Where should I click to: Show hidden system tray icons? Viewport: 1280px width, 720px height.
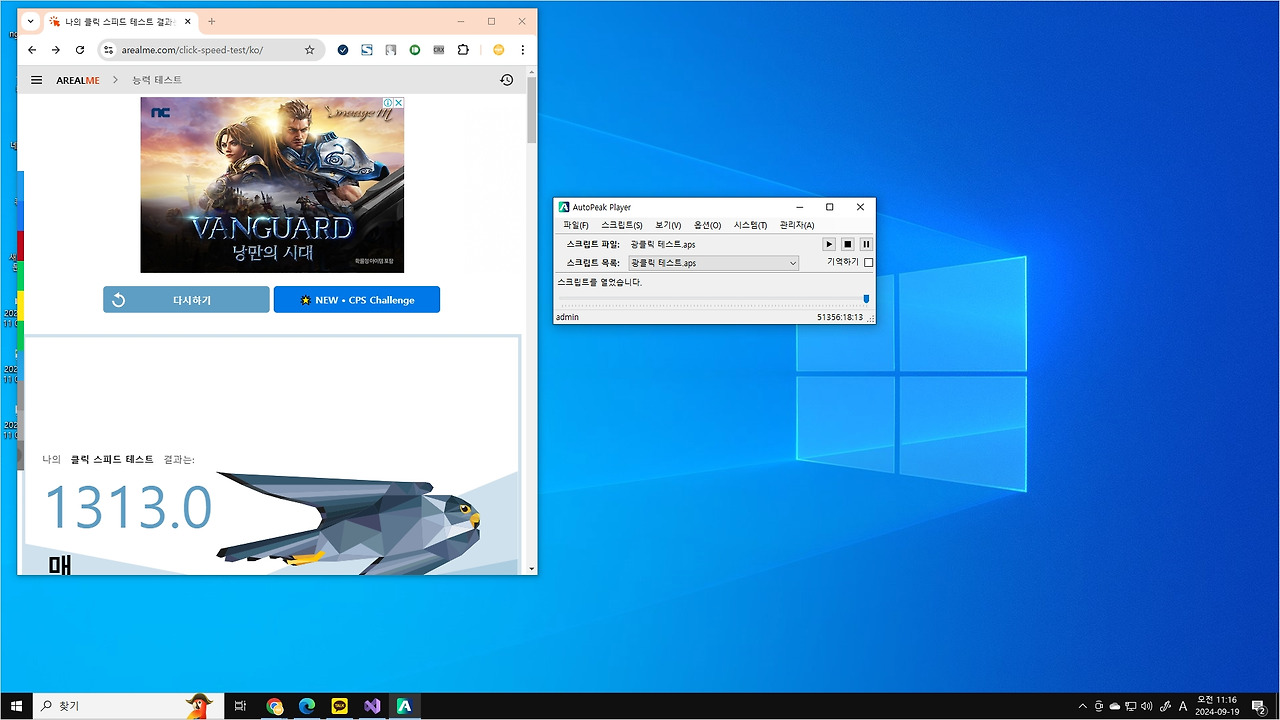click(1082, 706)
